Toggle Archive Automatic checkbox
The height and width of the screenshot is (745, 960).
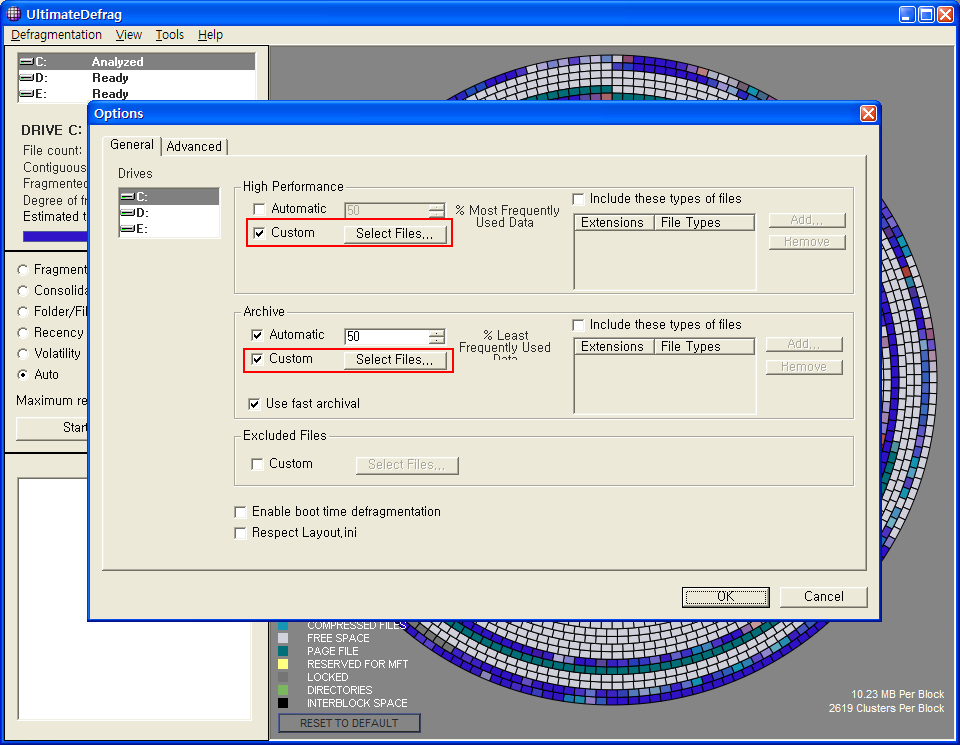pyautogui.click(x=257, y=335)
